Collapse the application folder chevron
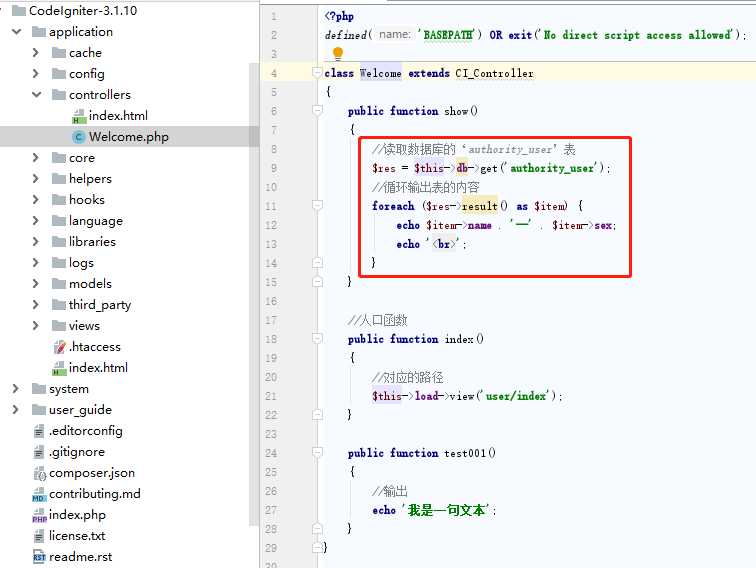756x568 pixels. (17, 32)
